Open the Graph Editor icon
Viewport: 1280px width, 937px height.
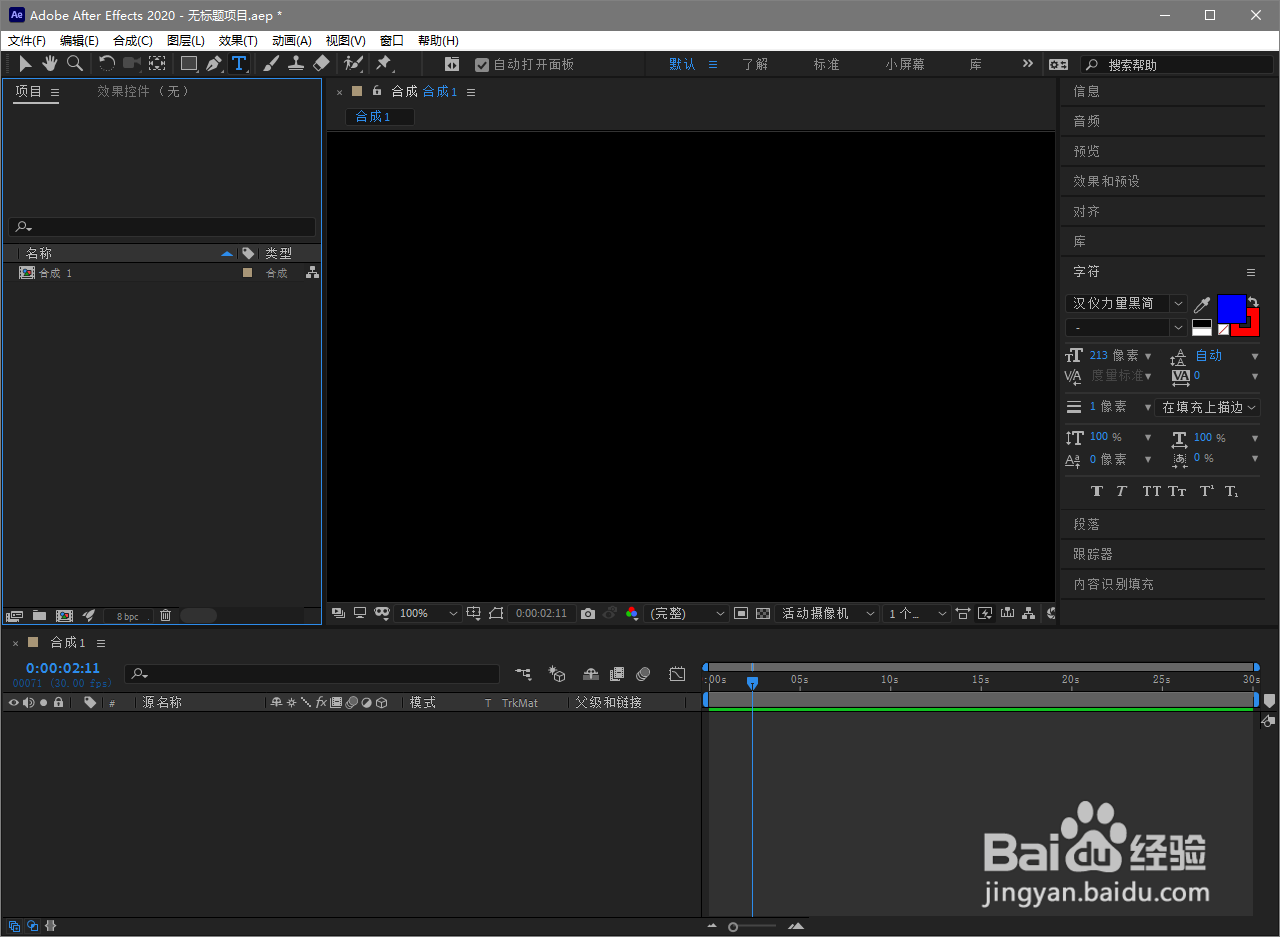point(677,675)
